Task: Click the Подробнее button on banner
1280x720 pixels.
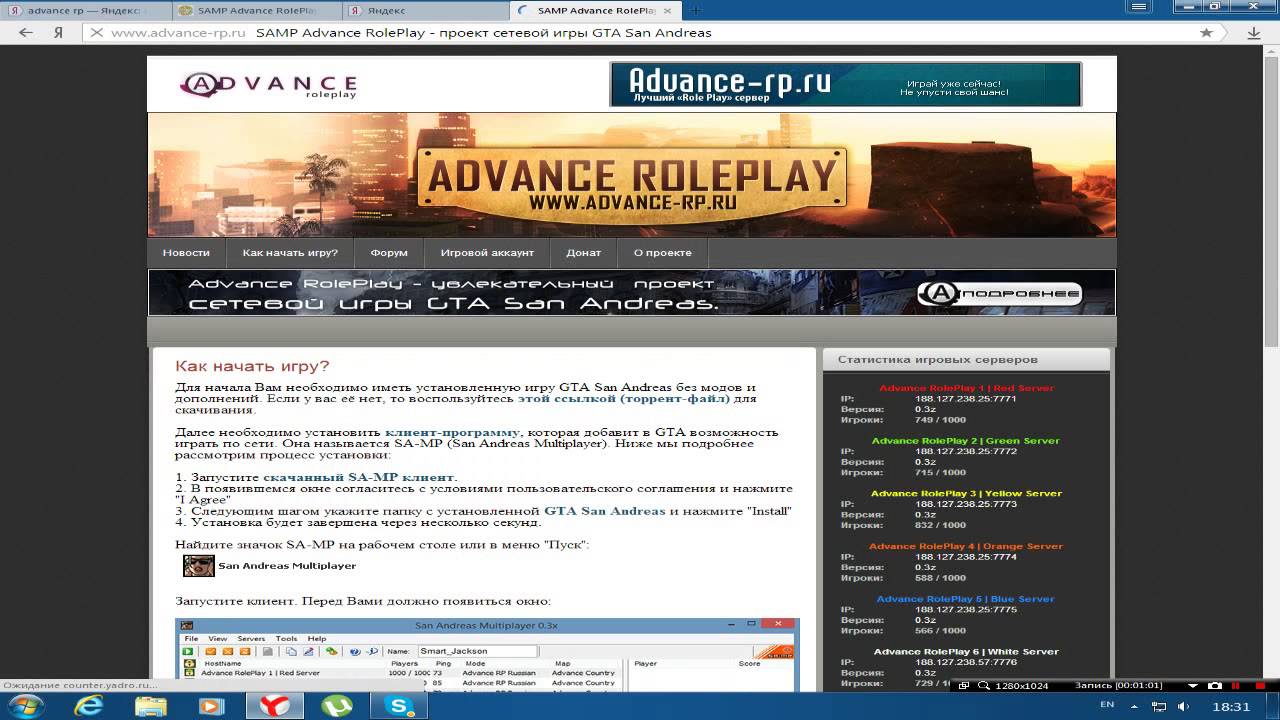Action: pyautogui.click(x=1000, y=294)
